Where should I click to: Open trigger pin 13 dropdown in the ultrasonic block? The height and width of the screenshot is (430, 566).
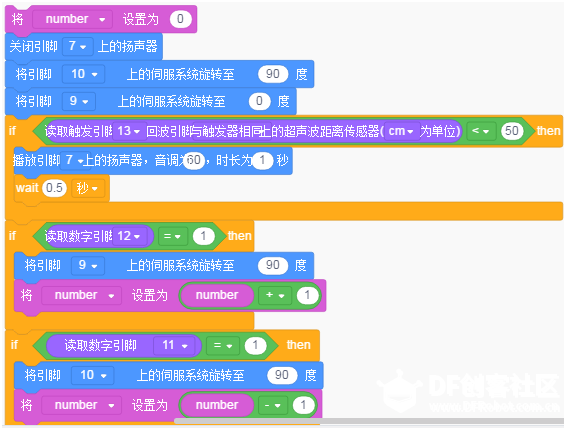[x=129, y=131]
